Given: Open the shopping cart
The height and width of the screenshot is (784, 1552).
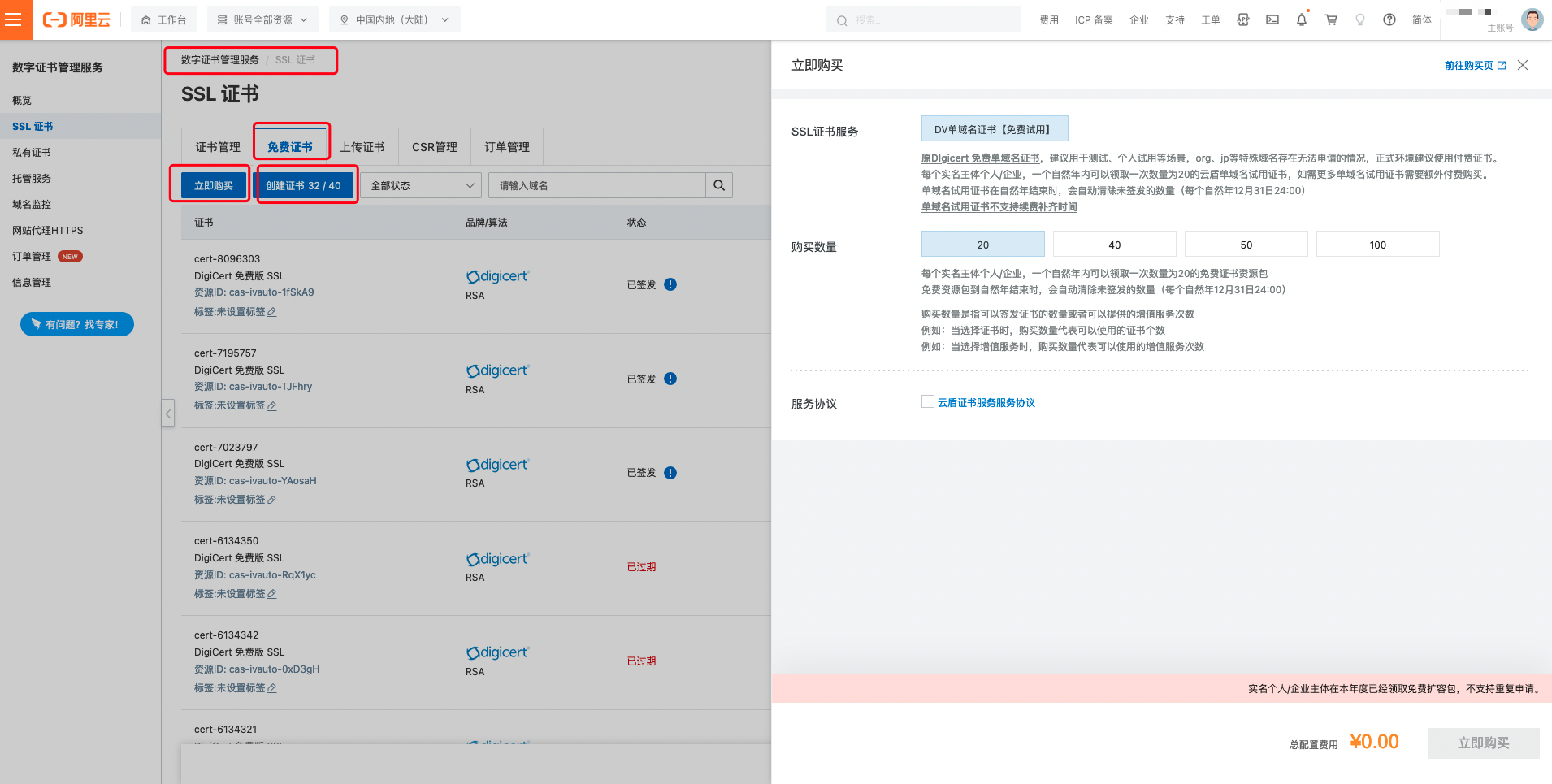Looking at the screenshot, I should point(1331,19).
